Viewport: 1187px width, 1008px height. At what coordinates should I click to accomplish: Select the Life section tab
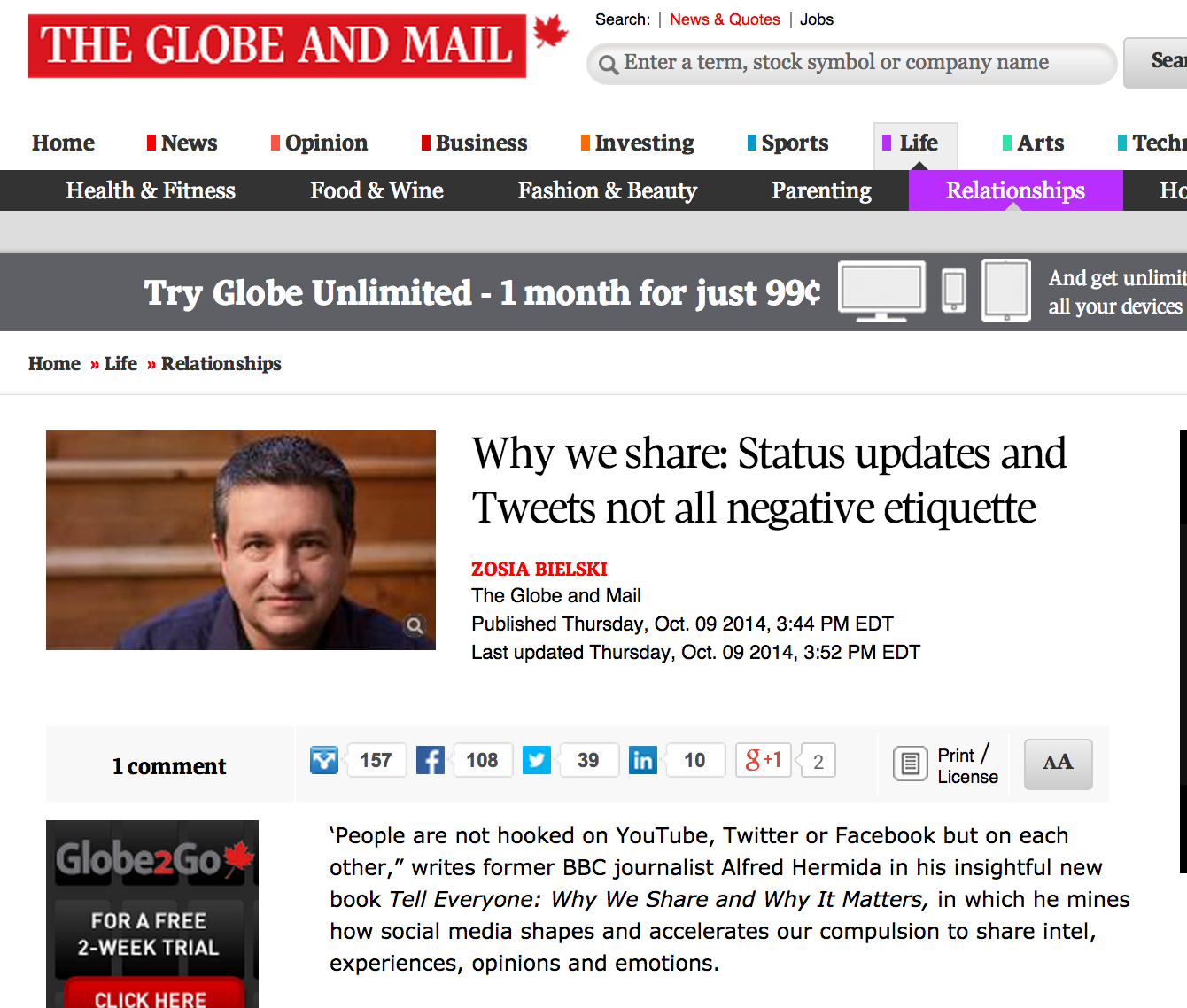pos(916,145)
